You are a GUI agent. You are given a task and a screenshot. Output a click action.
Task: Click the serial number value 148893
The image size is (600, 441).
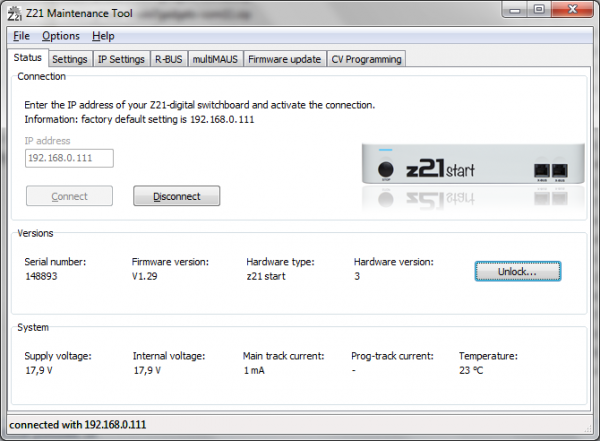41,276
